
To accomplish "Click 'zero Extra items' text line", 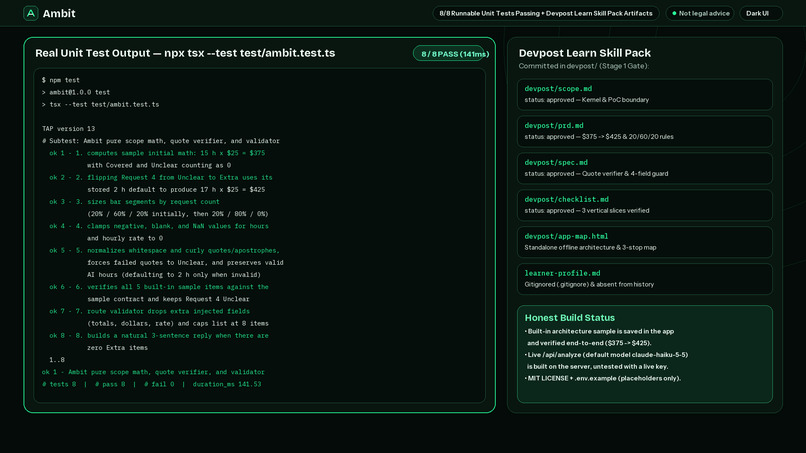I will coord(117,348).
